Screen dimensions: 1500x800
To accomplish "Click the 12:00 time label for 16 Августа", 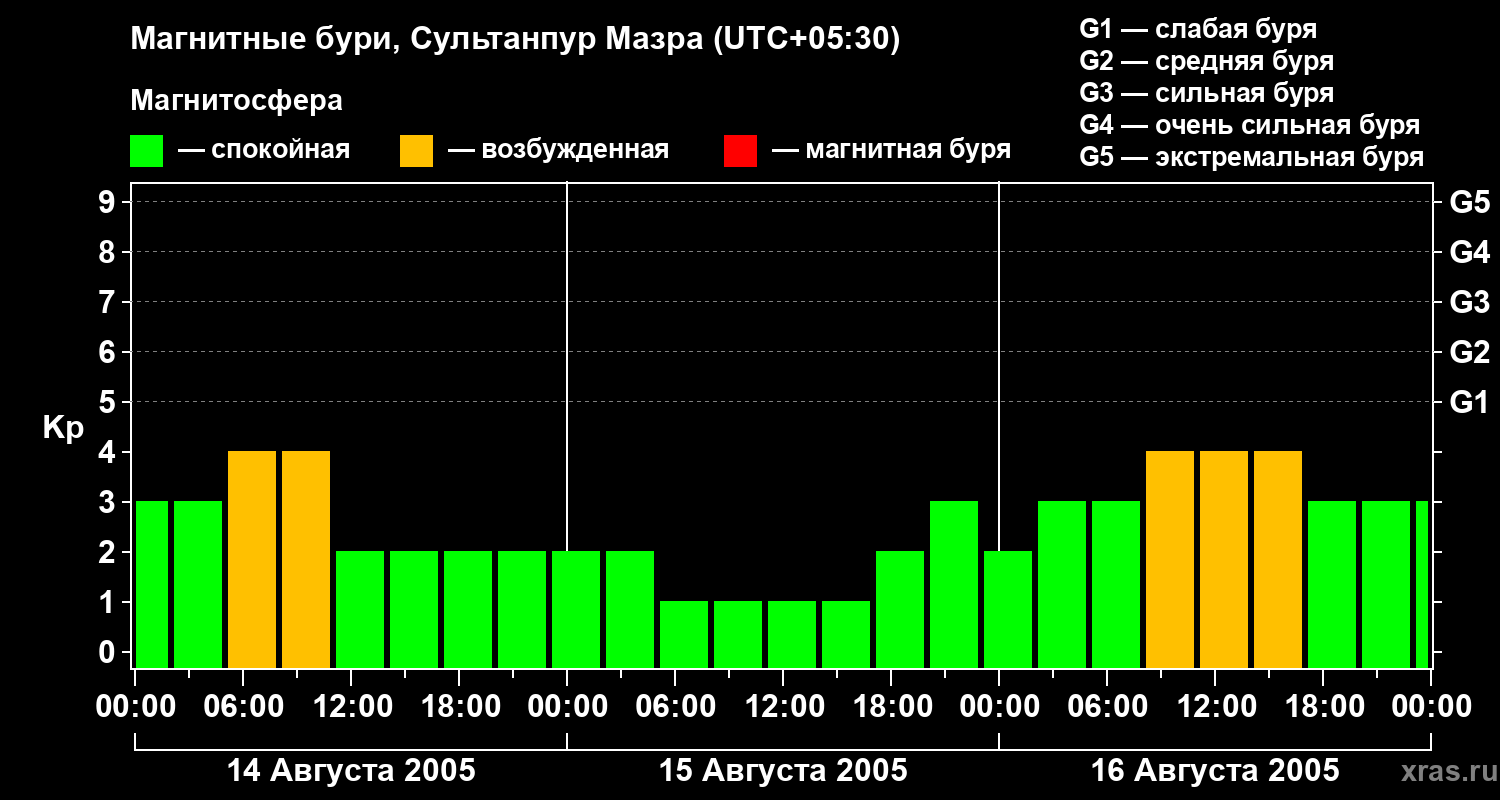I will (x=1215, y=707).
